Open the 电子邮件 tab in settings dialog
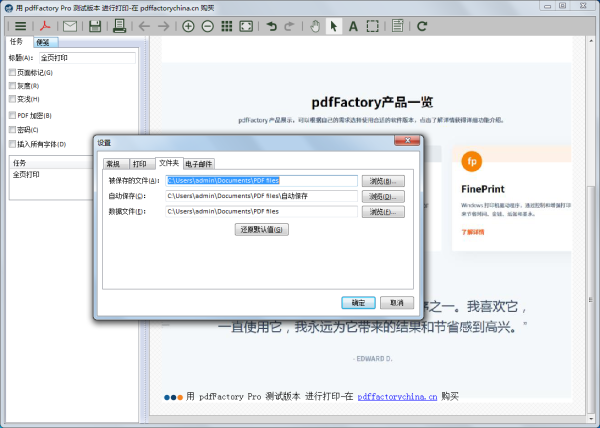 tap(199, 163)
